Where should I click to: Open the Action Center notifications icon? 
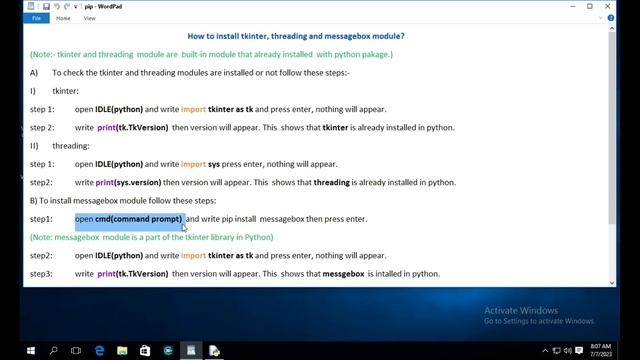[579, 351]
